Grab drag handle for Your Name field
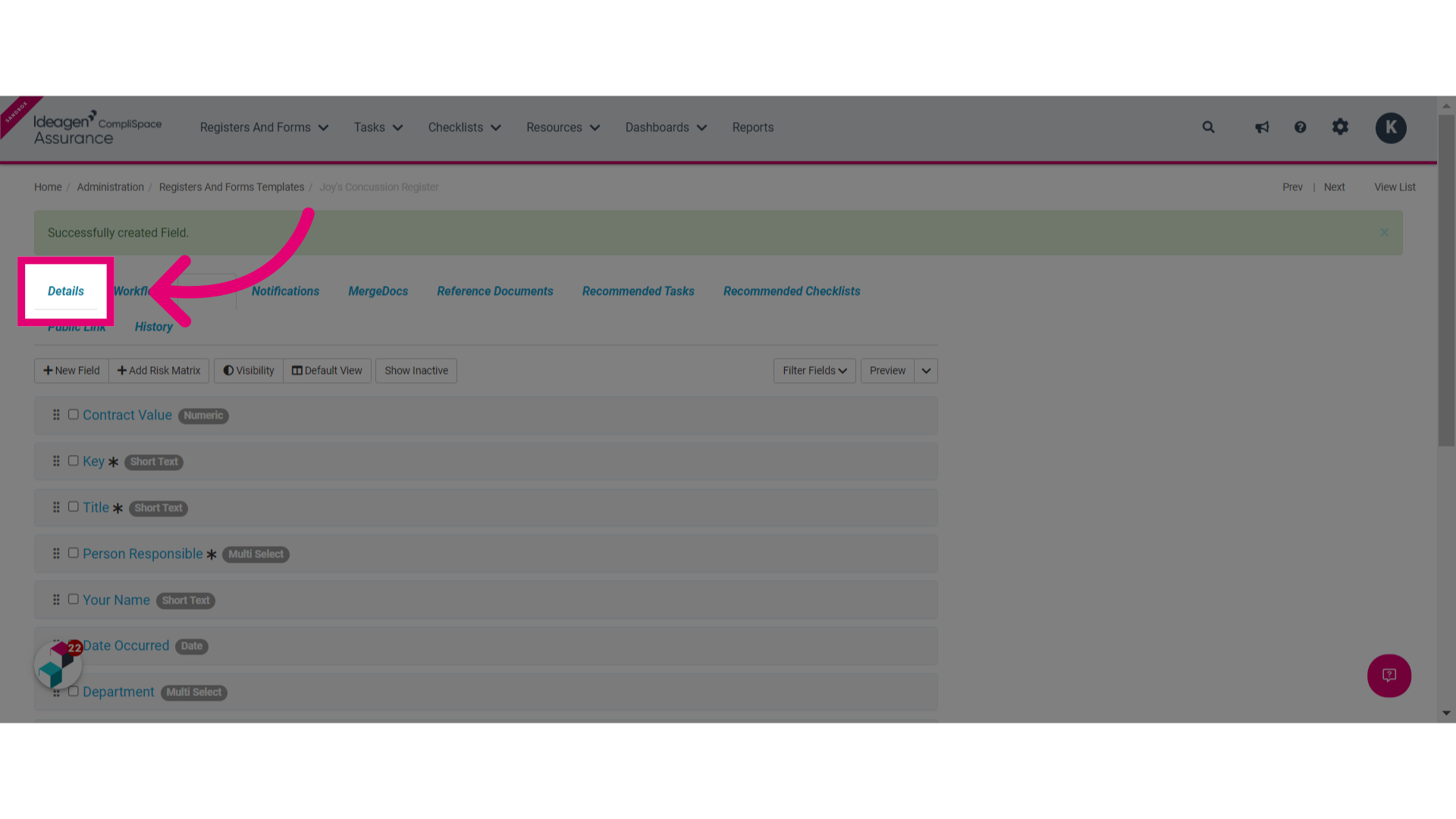The image size is (1456, 819). [x=56, y=600]
